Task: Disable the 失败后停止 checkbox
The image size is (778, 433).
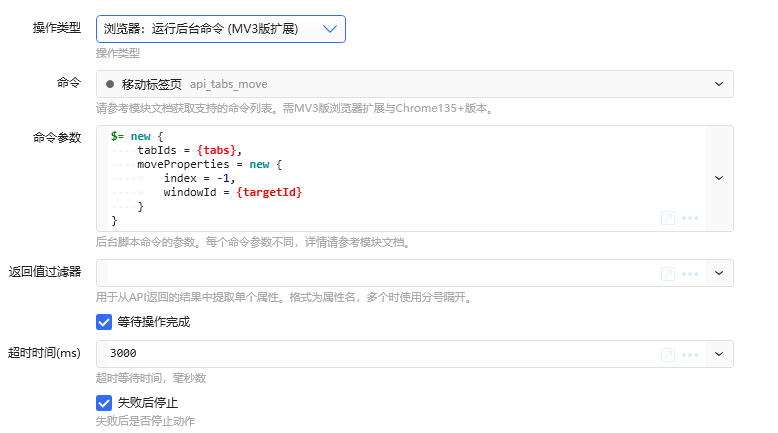Action: coord(104,403)
